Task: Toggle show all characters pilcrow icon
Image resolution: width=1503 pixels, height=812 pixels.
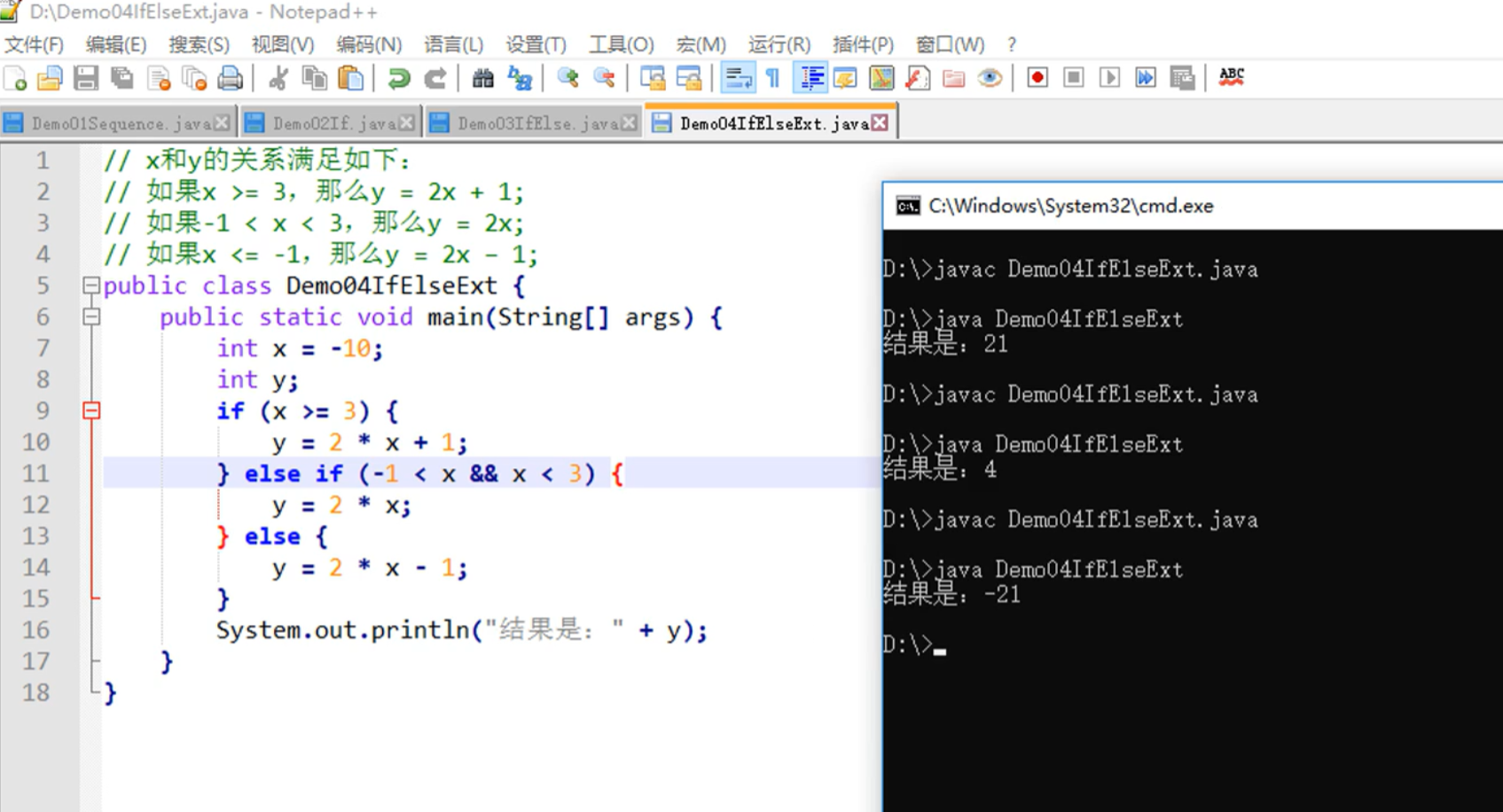Action: (773, 79)
